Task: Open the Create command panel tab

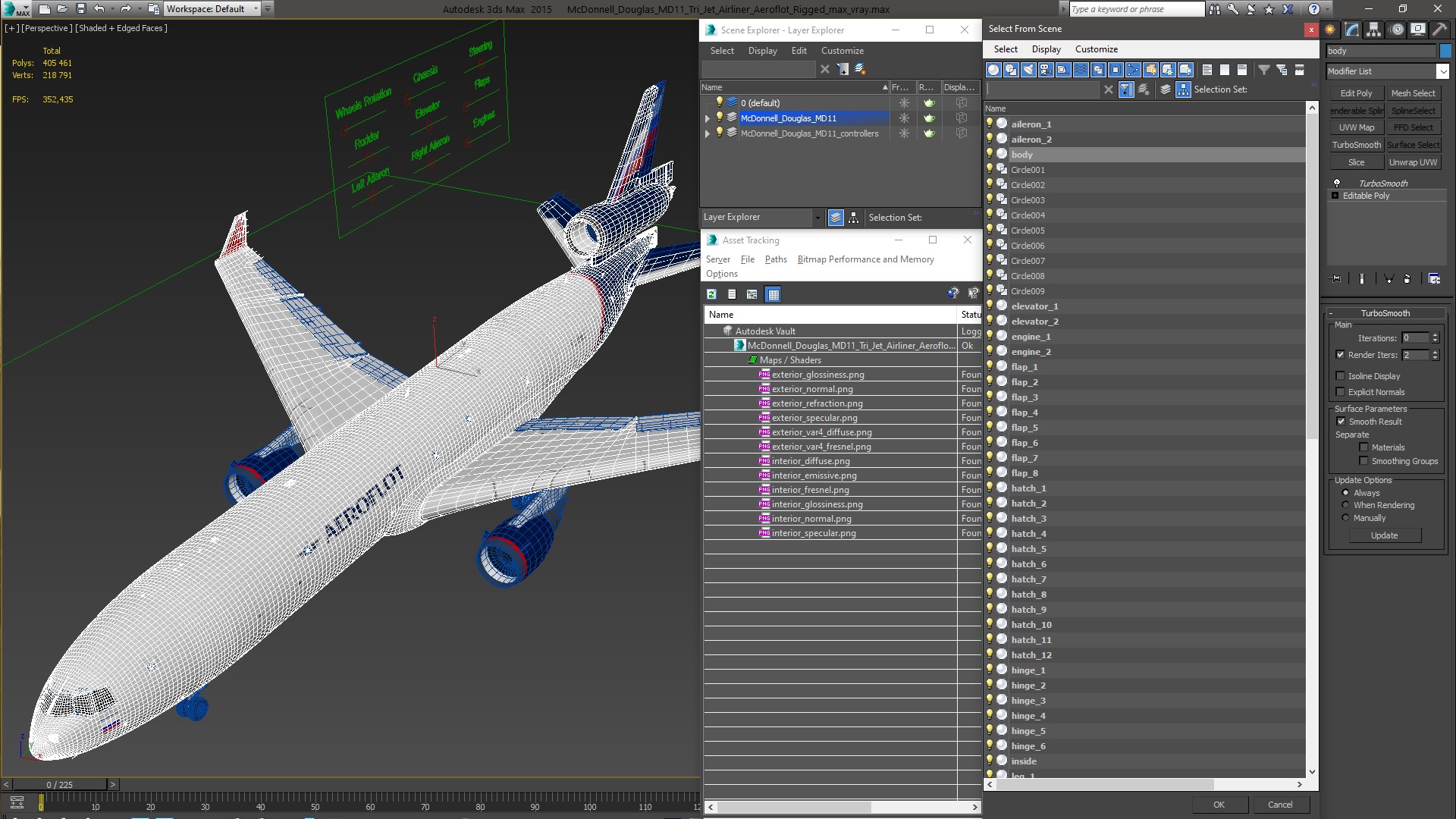Action: click(1330, 30)
